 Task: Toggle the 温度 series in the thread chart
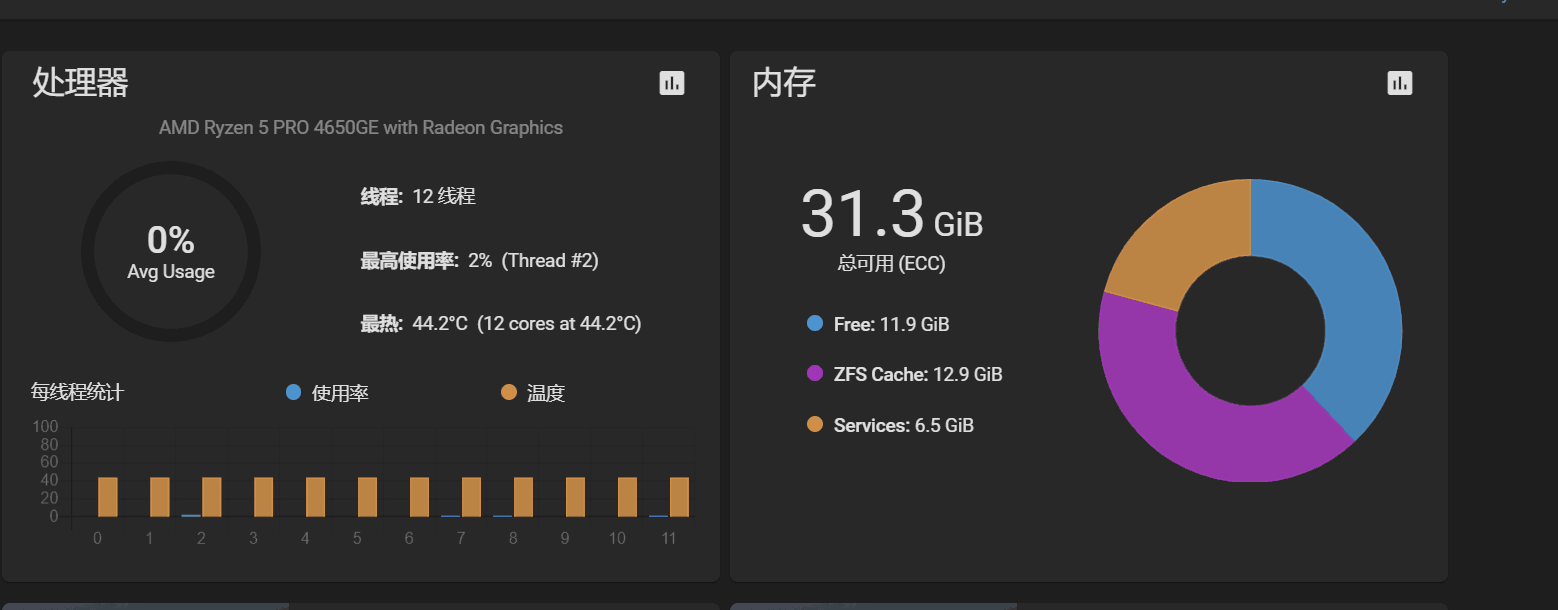540,393
